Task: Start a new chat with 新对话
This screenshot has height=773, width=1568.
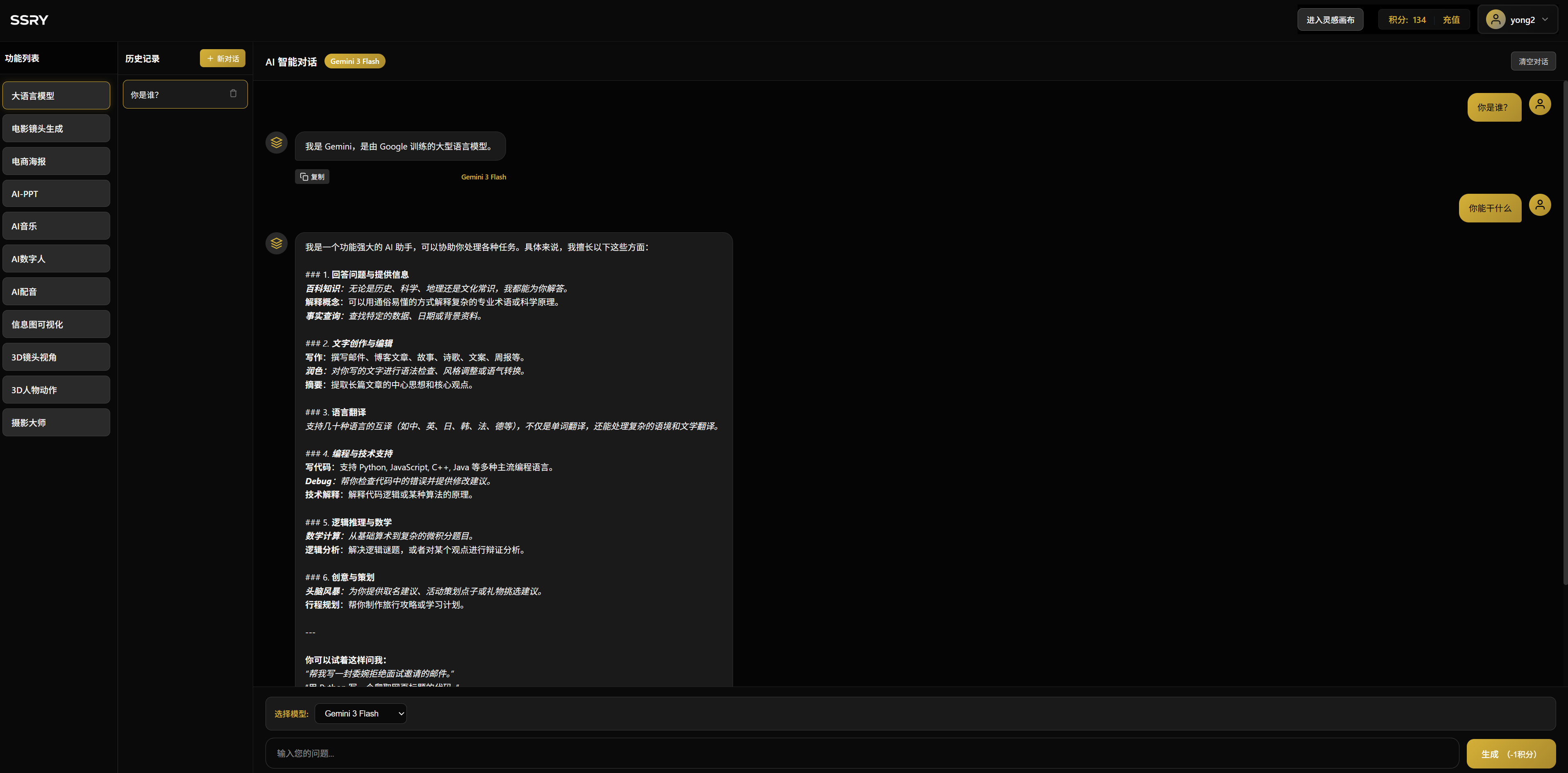Action: (x=222, y=59)
